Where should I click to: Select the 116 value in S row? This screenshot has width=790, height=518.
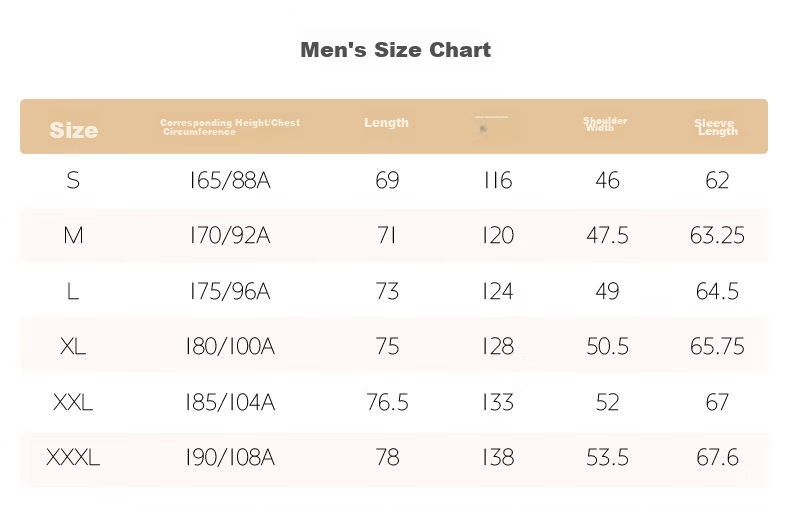498,180
